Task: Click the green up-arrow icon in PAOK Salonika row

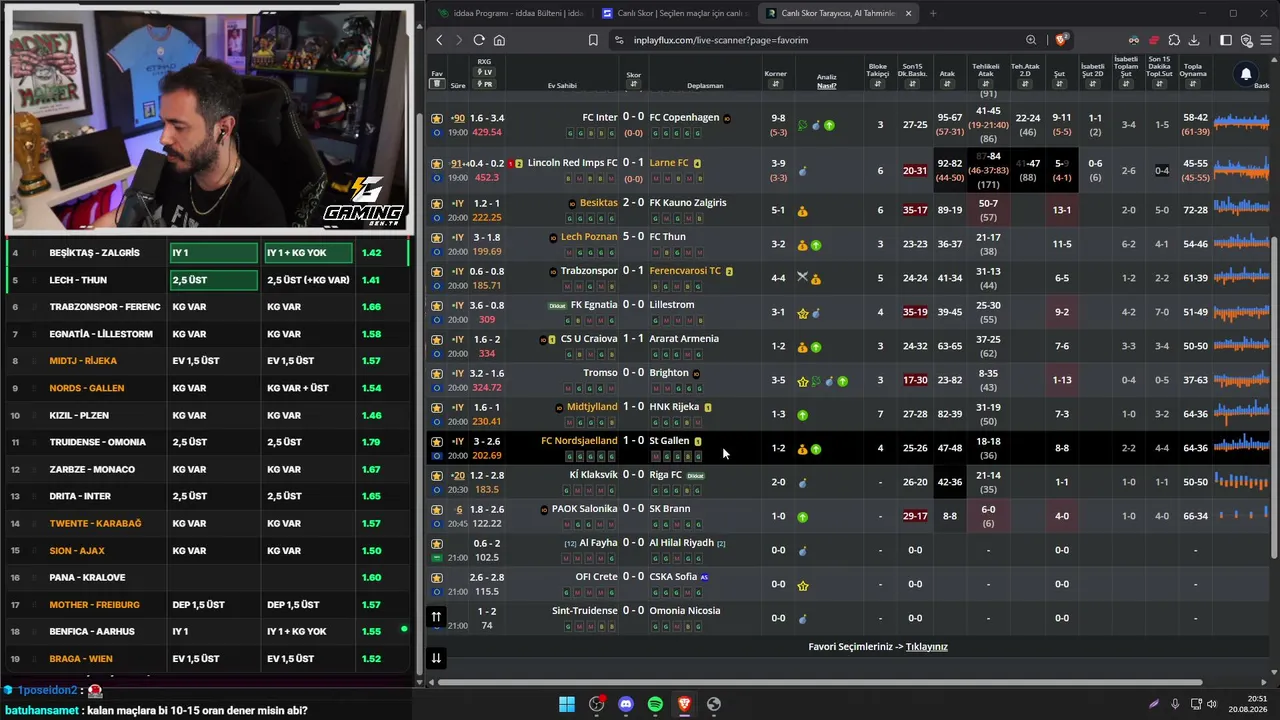Action: click(802, 517)
